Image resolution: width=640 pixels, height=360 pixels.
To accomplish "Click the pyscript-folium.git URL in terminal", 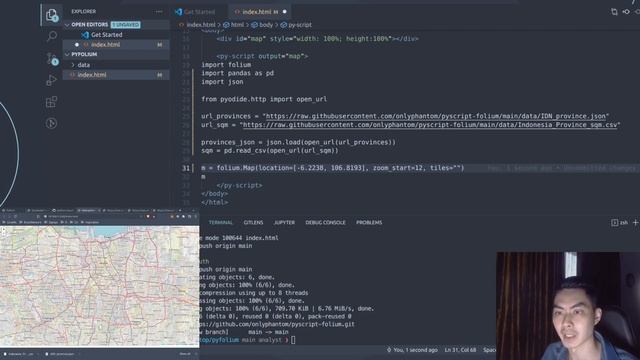I will [x=278, y=324].
